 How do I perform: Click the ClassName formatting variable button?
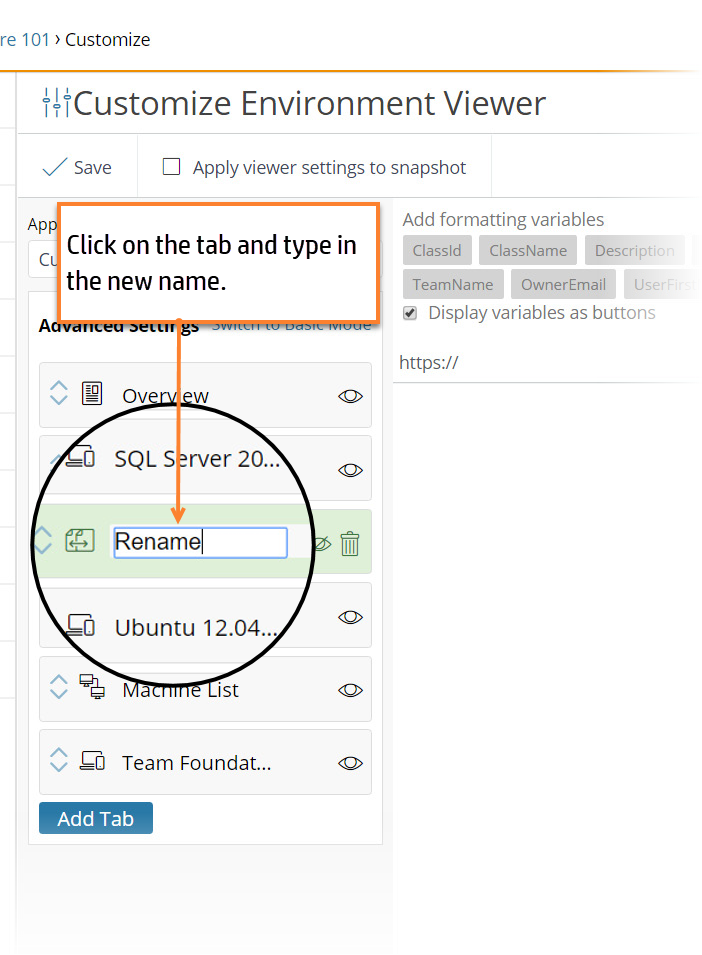click(x=527, y=250)
